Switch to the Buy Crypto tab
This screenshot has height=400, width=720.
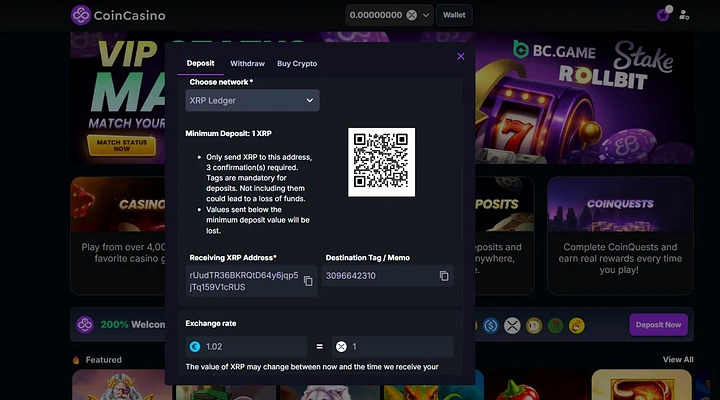[x=297, y=63]
